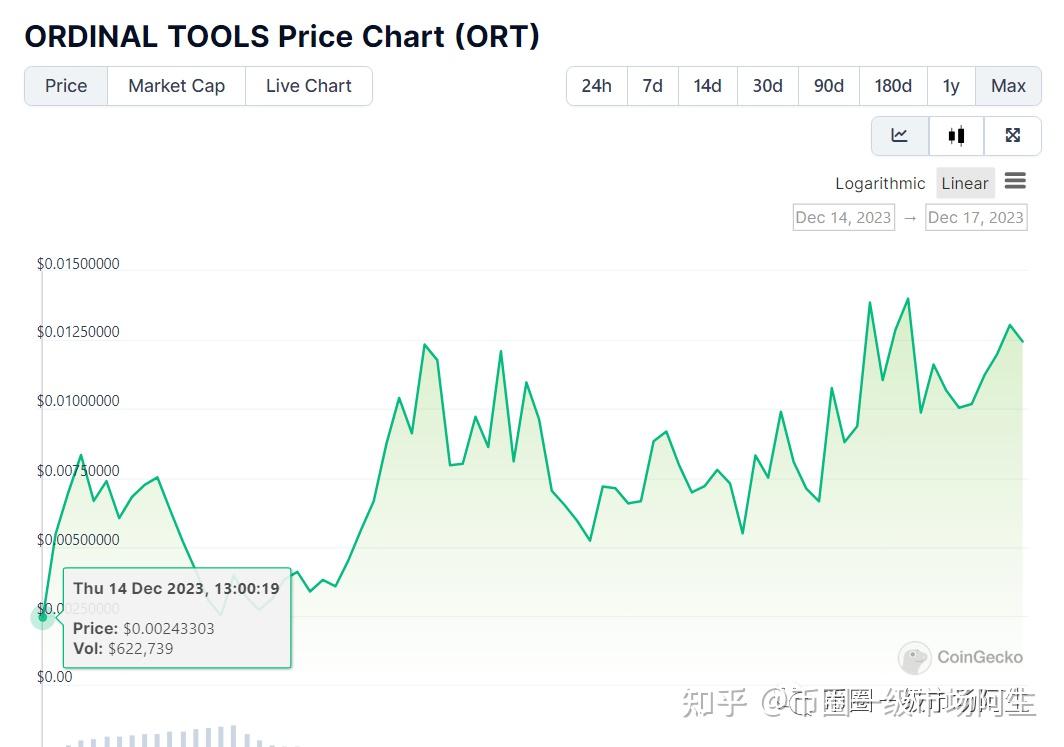Viewport: 1064px width, 747px height.
Task: Click the ORDINAL TOOLS Price Chart heading
Action: (282, 37)
